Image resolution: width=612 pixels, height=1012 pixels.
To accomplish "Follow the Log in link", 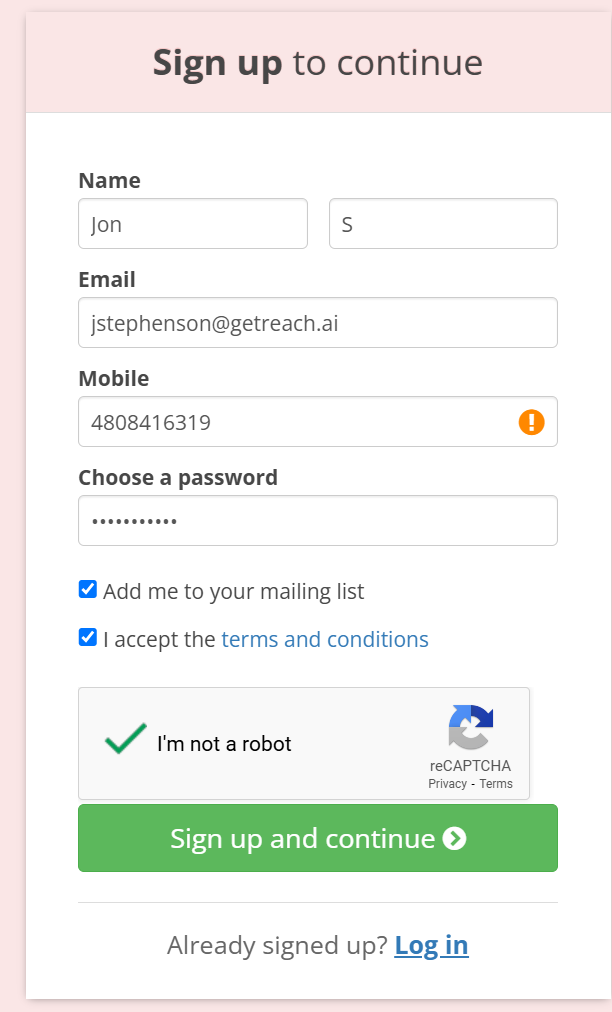I will point(431,946).
